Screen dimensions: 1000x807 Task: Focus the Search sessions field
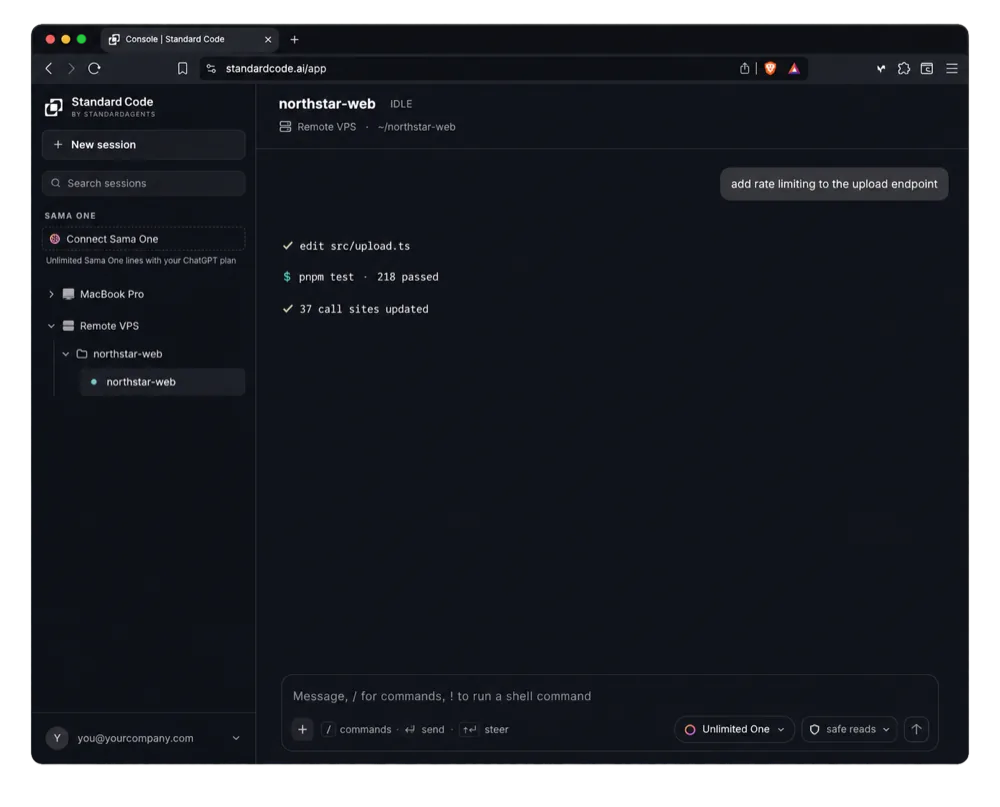click(x=143, y=183)
